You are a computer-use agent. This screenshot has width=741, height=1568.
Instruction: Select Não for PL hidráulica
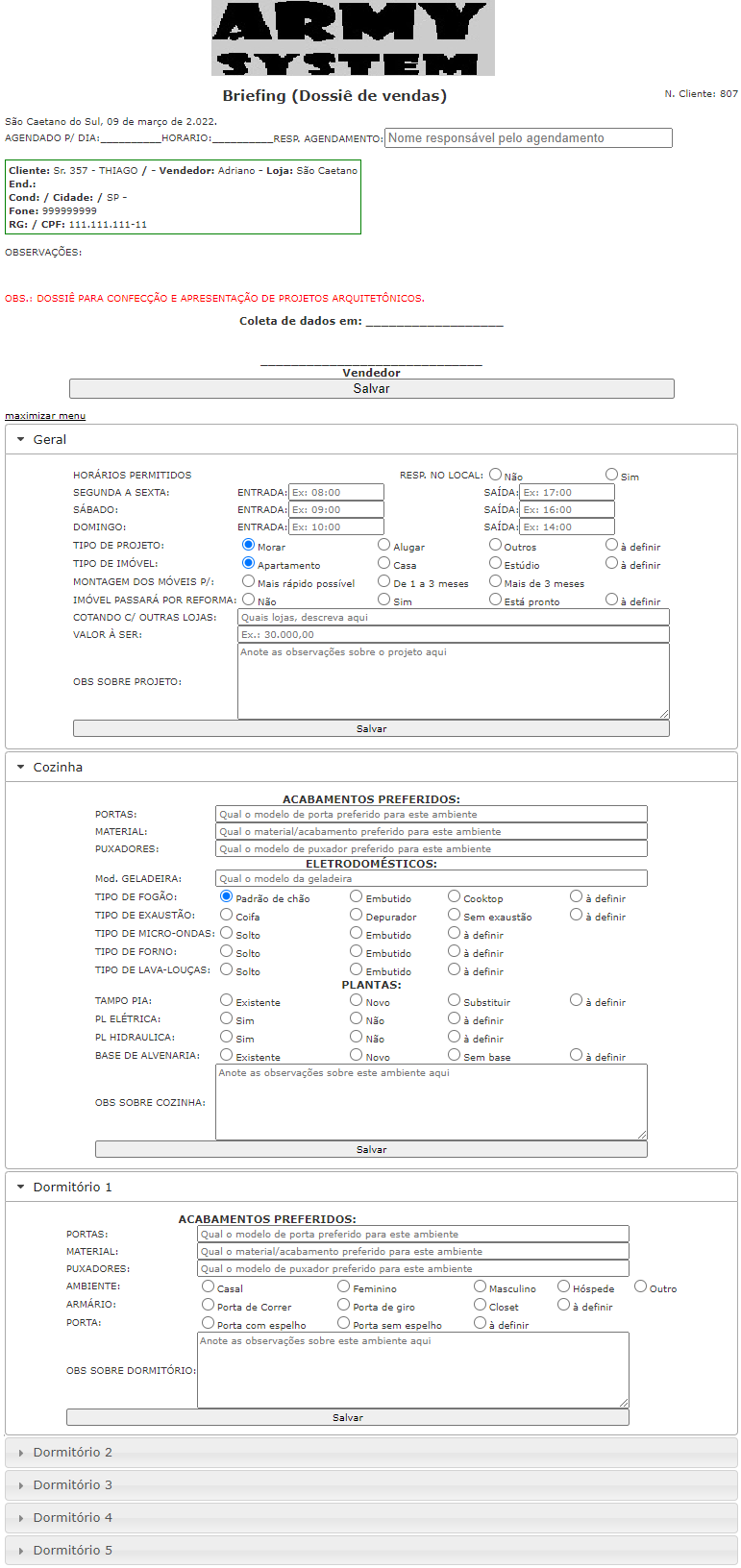[x=357, y=1036]
